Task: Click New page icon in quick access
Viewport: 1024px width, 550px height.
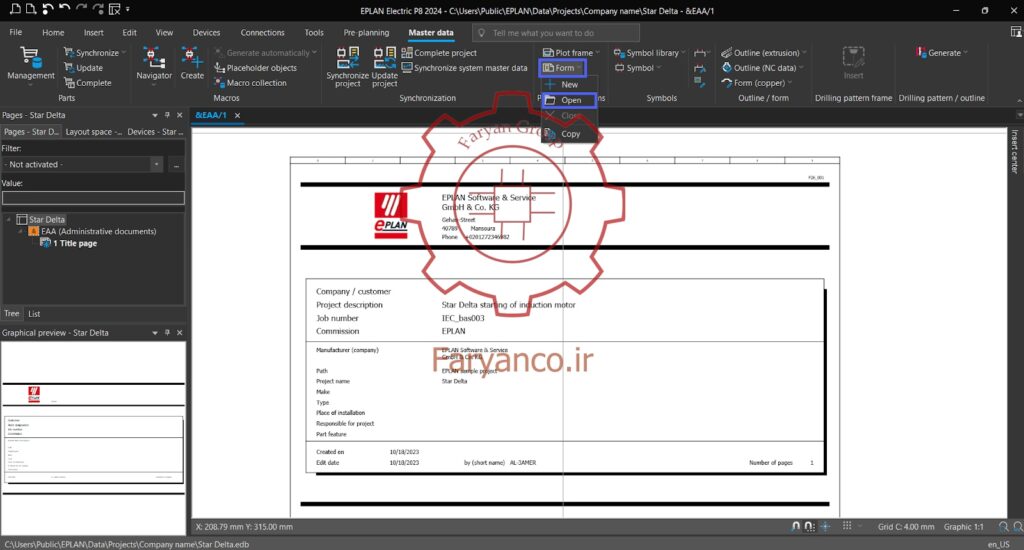Action: pos(15,9)
